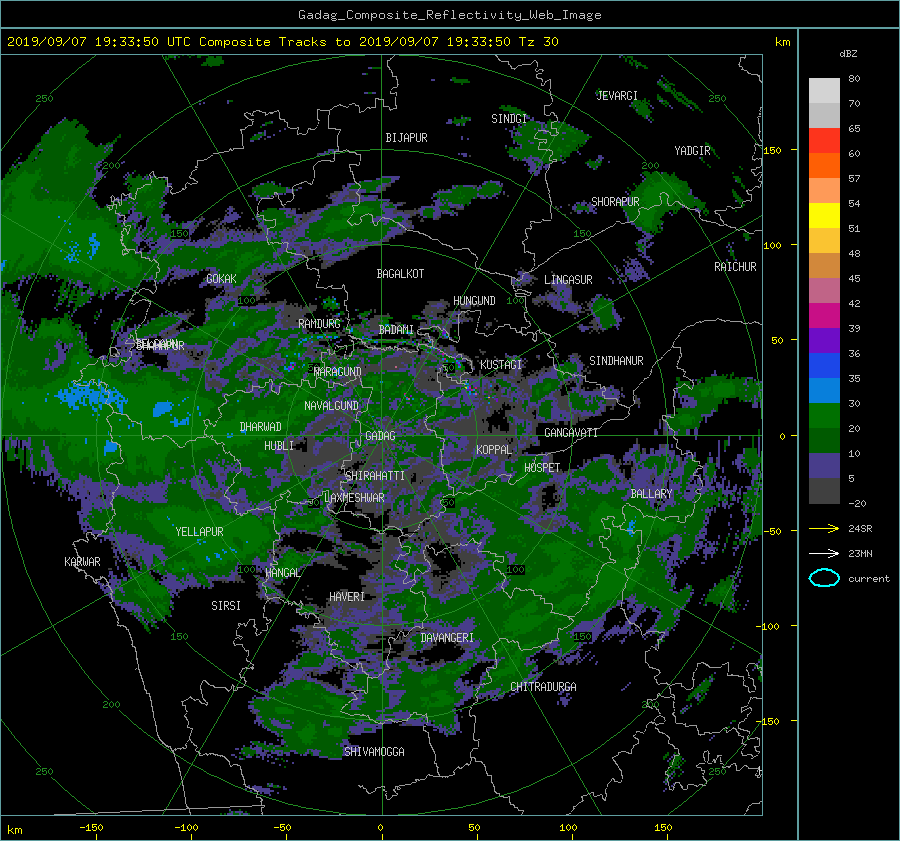Image resolution: width=900 pixels, height=841 pixels.
Task: Select the purple-blue 10 dBZ swatch
Action: point(824,466)
